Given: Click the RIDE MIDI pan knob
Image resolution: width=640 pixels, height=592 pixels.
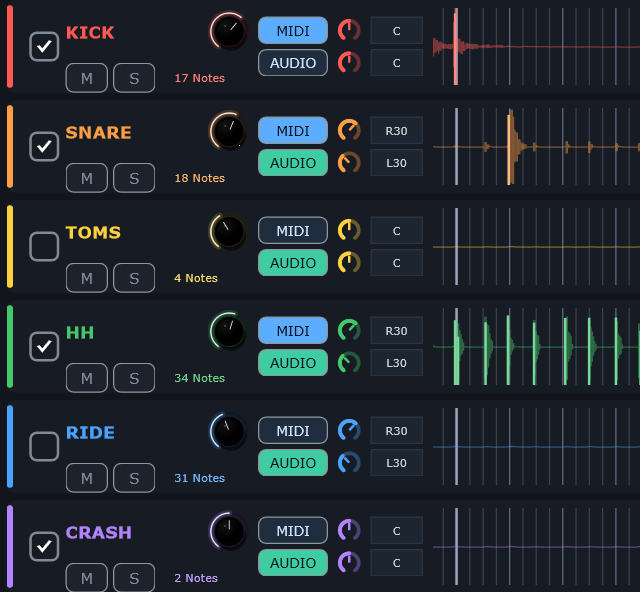Looking at the screenshot, I should coord(349,431).
